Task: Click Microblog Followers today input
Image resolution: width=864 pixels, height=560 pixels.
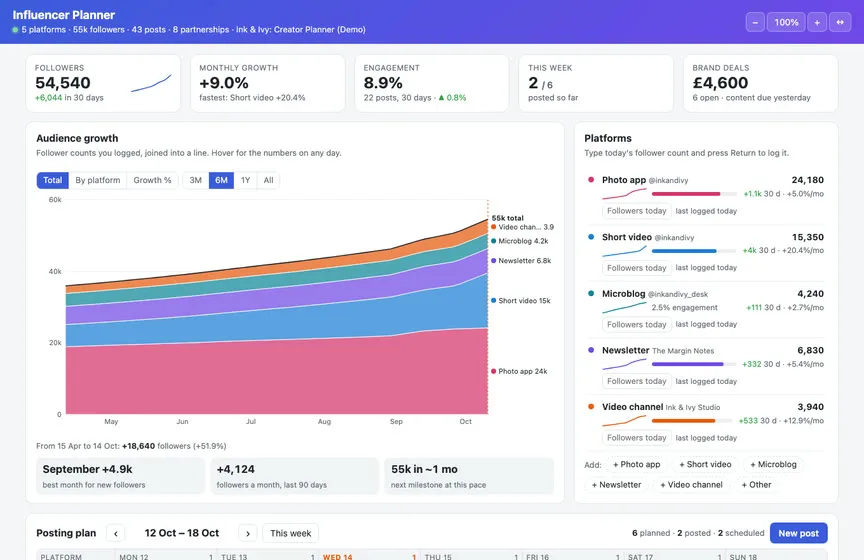Action: point(636,325)
